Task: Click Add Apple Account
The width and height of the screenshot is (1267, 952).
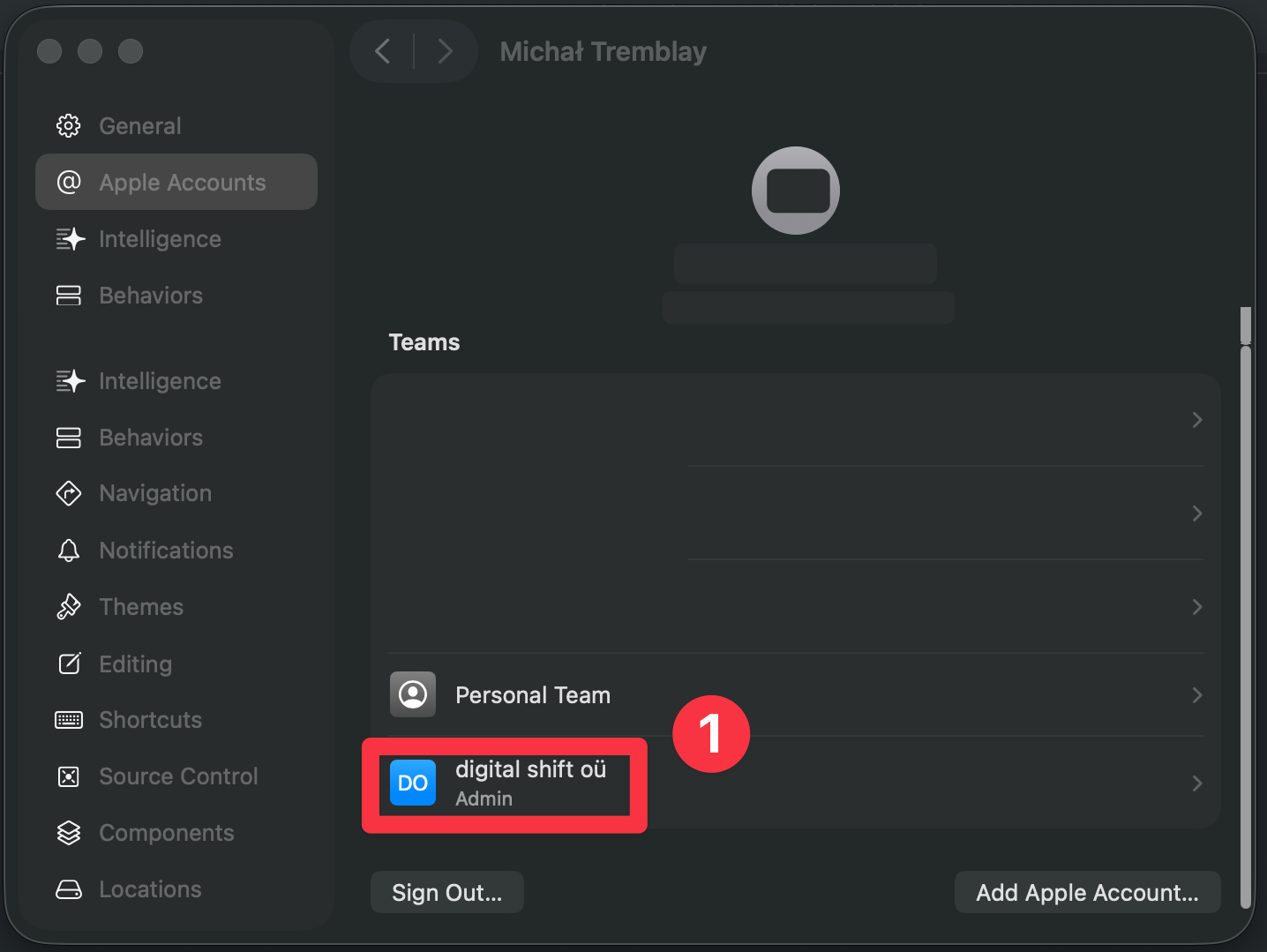Action: point(1087,892)
